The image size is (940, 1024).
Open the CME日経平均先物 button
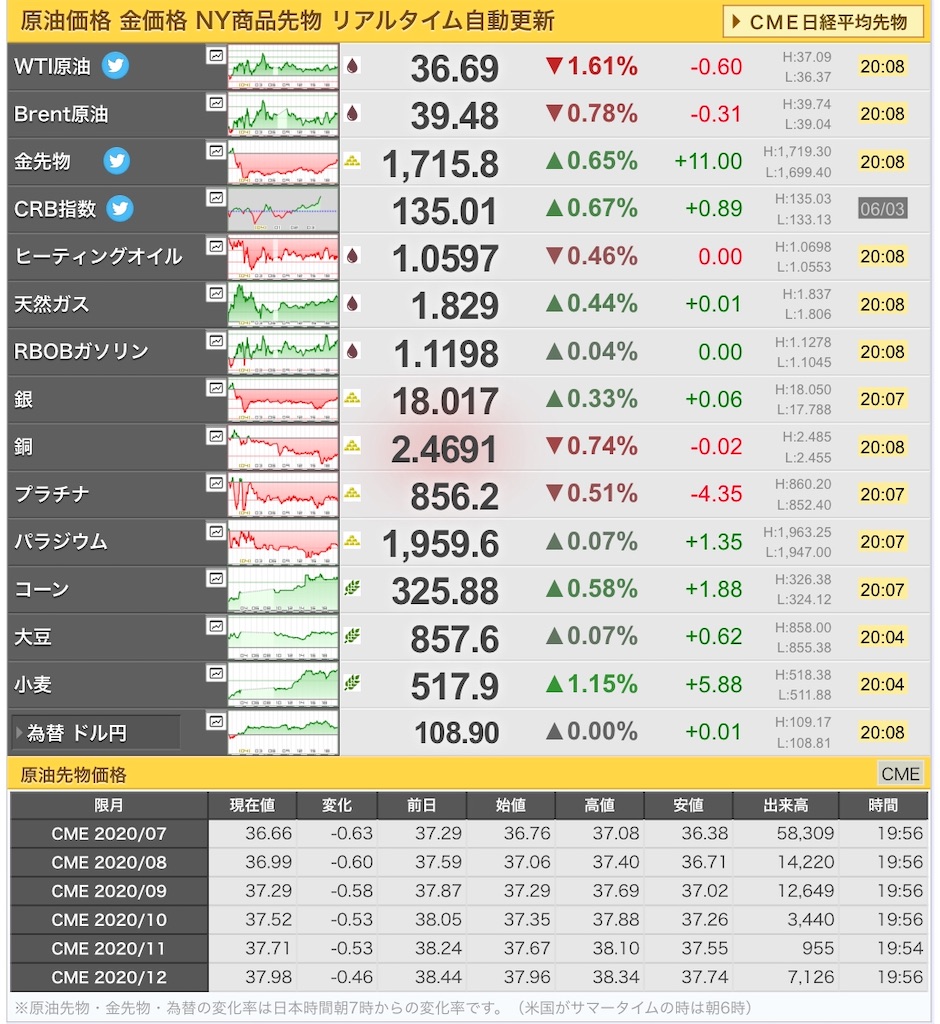pyautogui.click(x=823, y=22)
